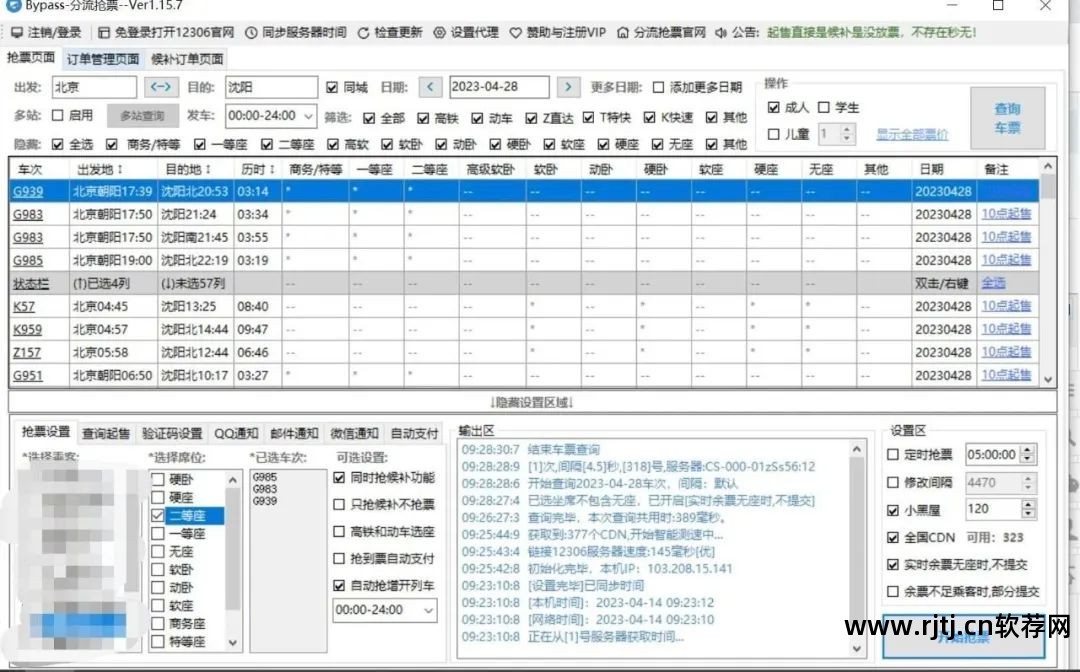Go to next date arrow
The width and height of the screenshot is (1080, 672).
(568, 87)
